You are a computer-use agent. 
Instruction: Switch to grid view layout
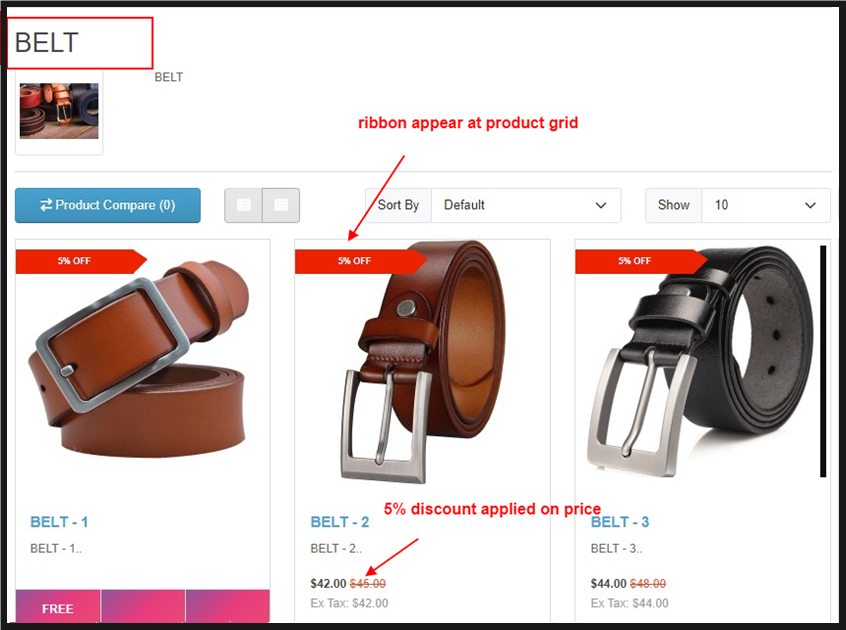click(x=281, y=205)
